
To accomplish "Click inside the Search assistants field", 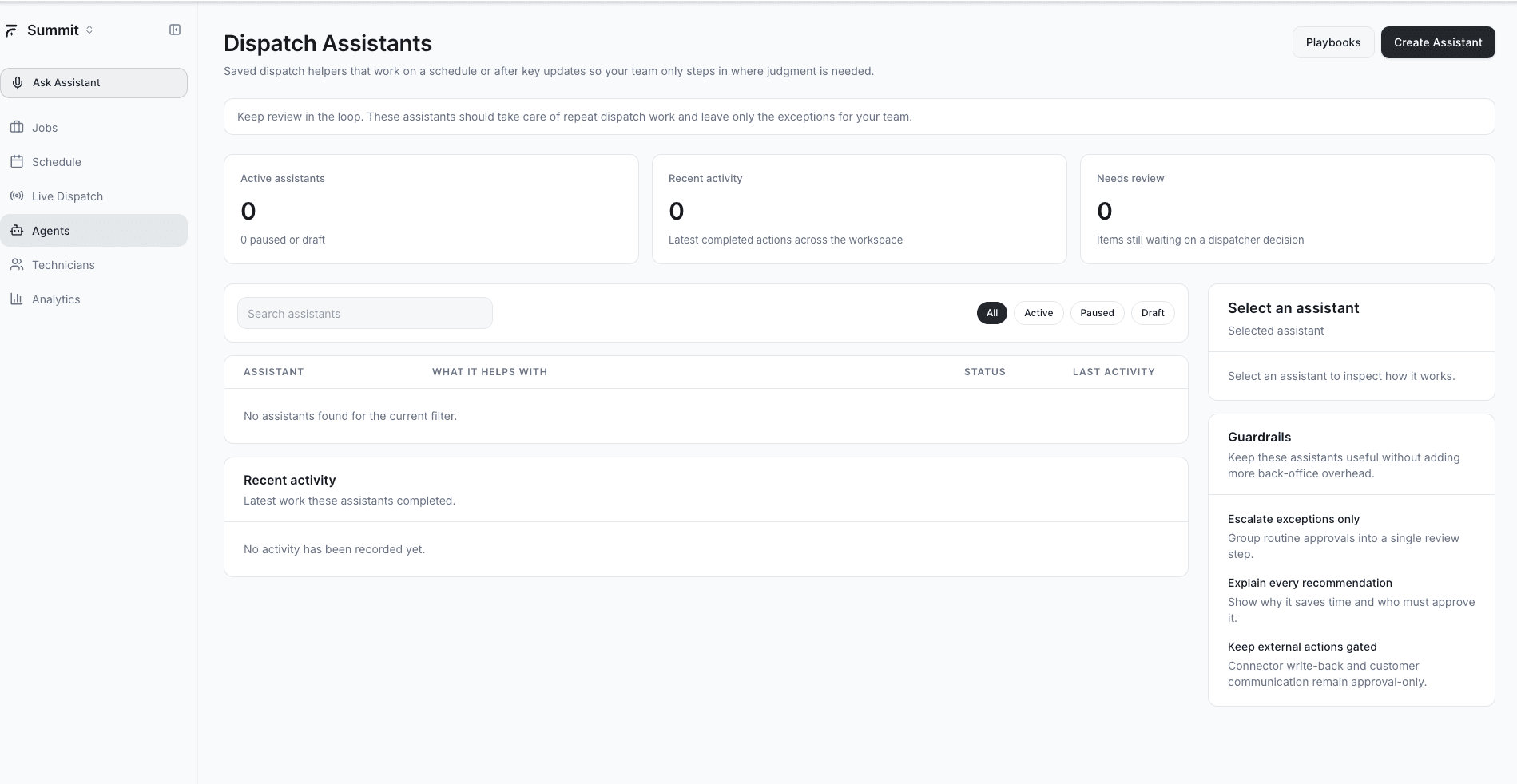I will pos(364,313).
